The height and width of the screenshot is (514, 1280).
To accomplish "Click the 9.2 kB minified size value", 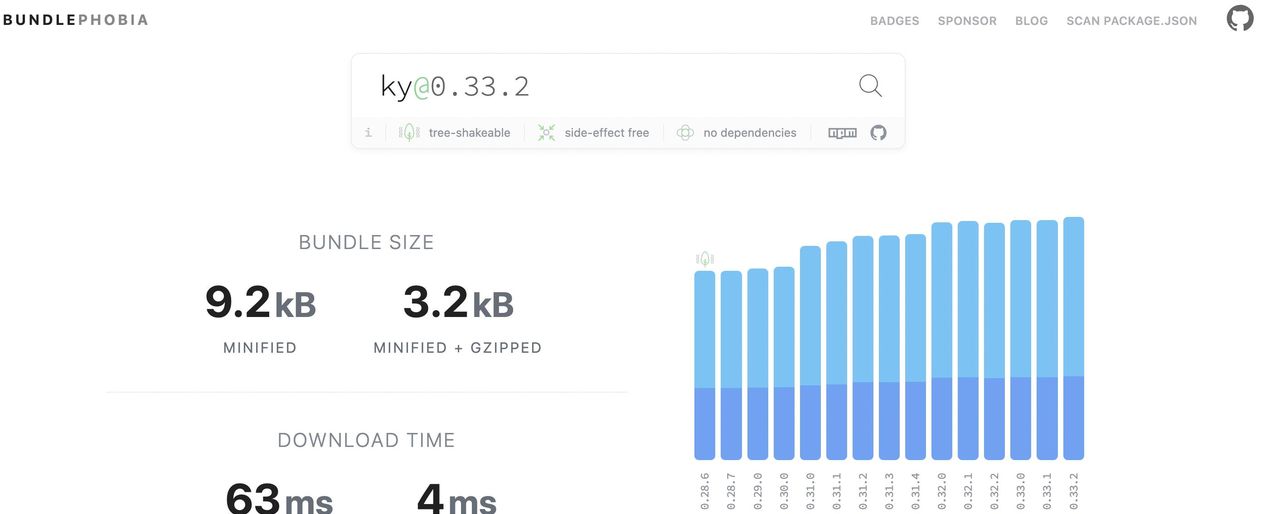I will pos(260,303).
